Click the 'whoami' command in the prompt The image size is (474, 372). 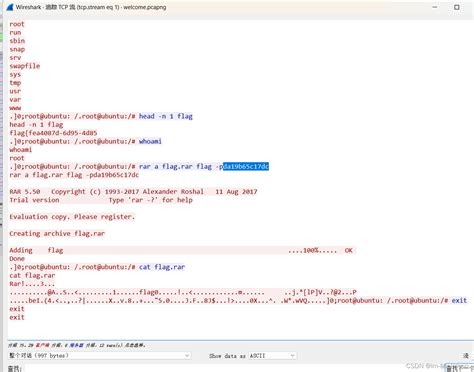(x=150, y=141)
